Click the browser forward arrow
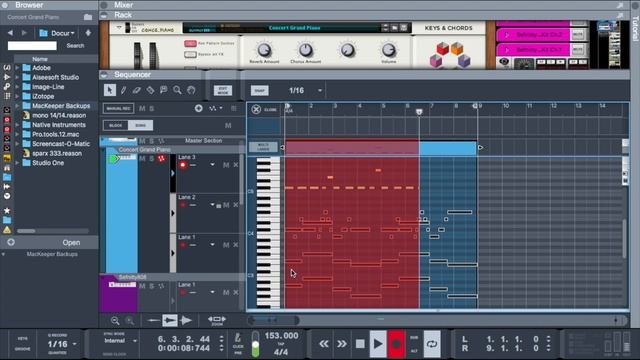The width and height of the screenshot is (640, 360). click(x=24, y=33)
